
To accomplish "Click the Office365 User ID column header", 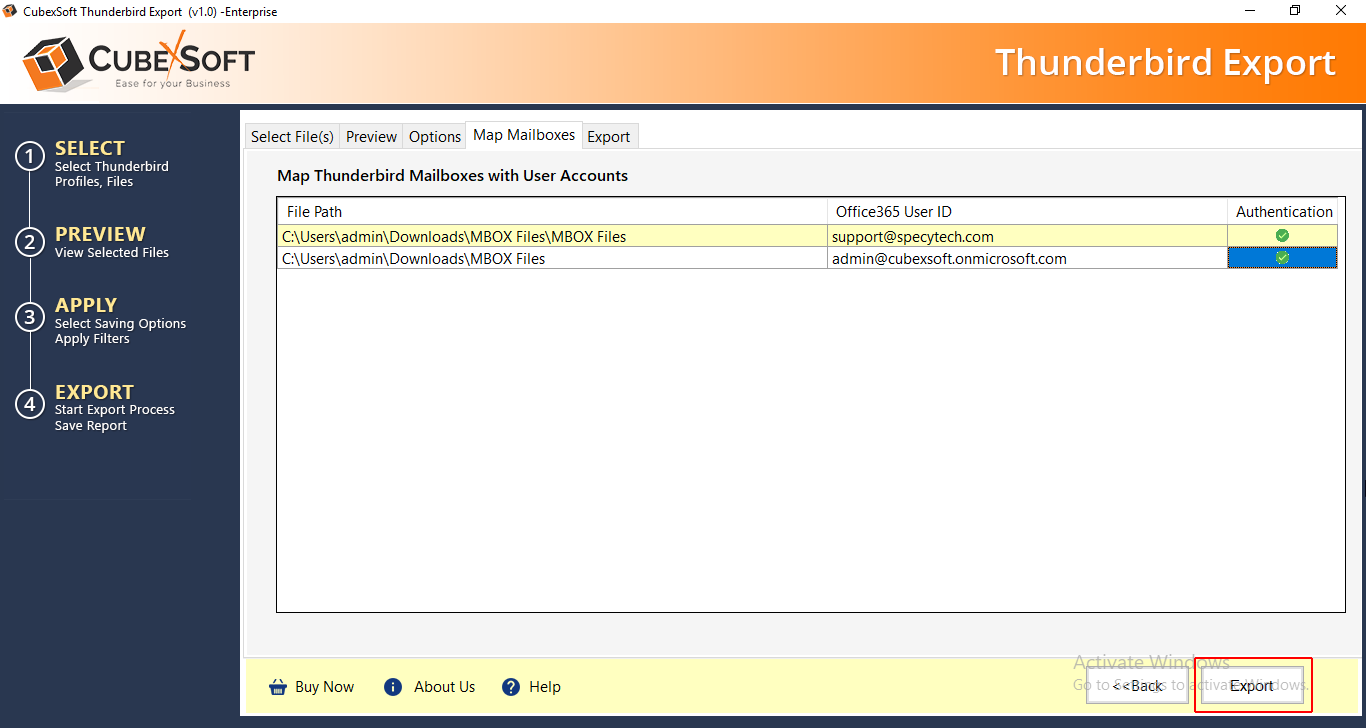I will pyautogui.click(x=1027, y=212).
